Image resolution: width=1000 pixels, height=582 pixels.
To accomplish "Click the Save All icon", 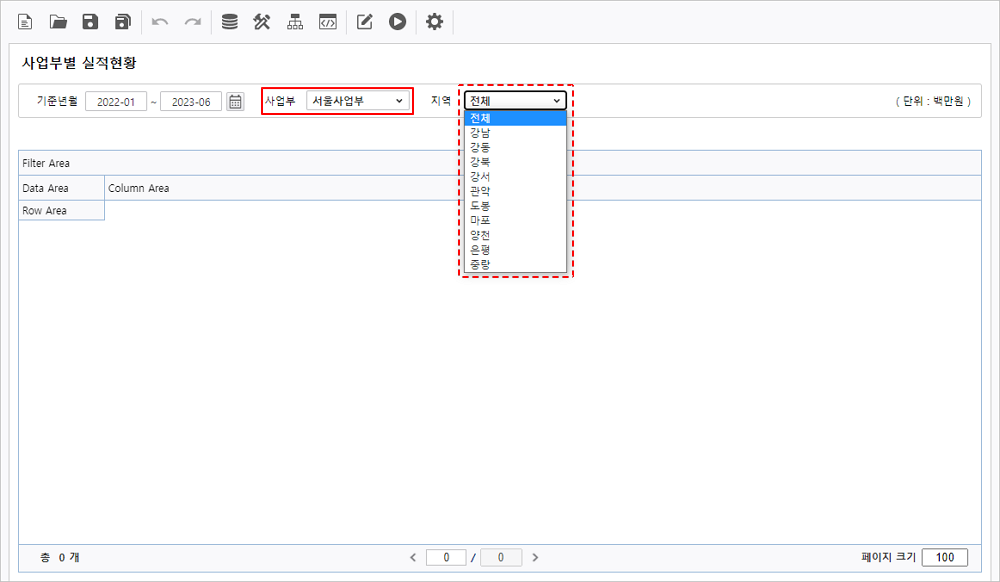I will coord(122,21).
